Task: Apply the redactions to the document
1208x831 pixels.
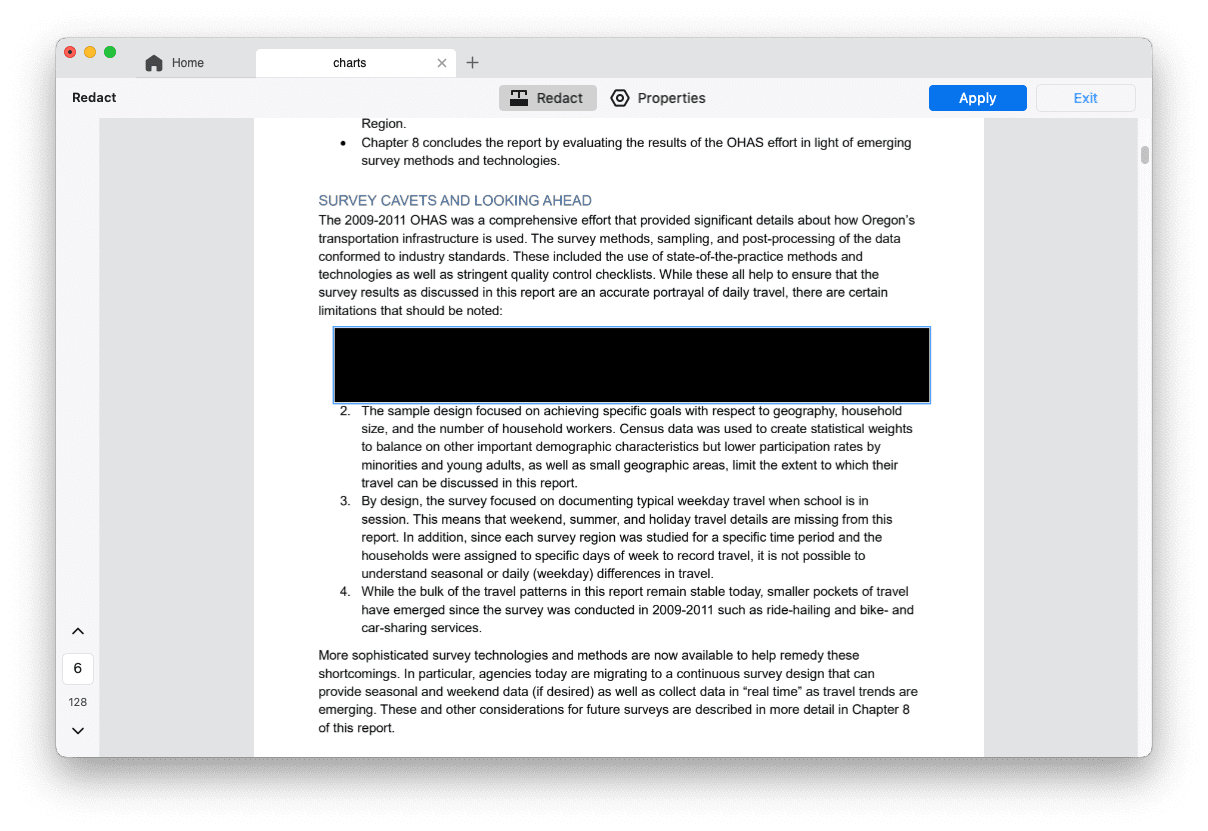Action: click(977, 97)
